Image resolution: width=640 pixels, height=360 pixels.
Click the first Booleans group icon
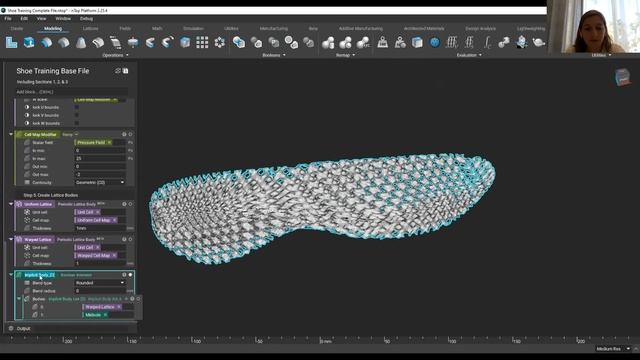(x=239, y=42)
